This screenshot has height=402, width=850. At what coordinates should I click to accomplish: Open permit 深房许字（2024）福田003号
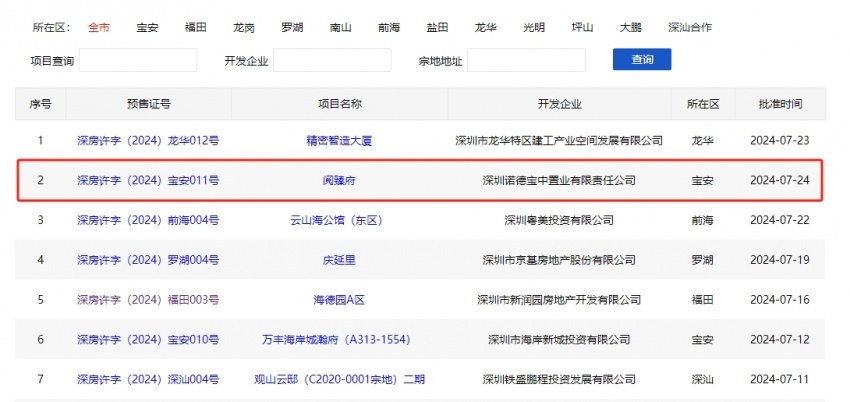[x=148, y=300]
